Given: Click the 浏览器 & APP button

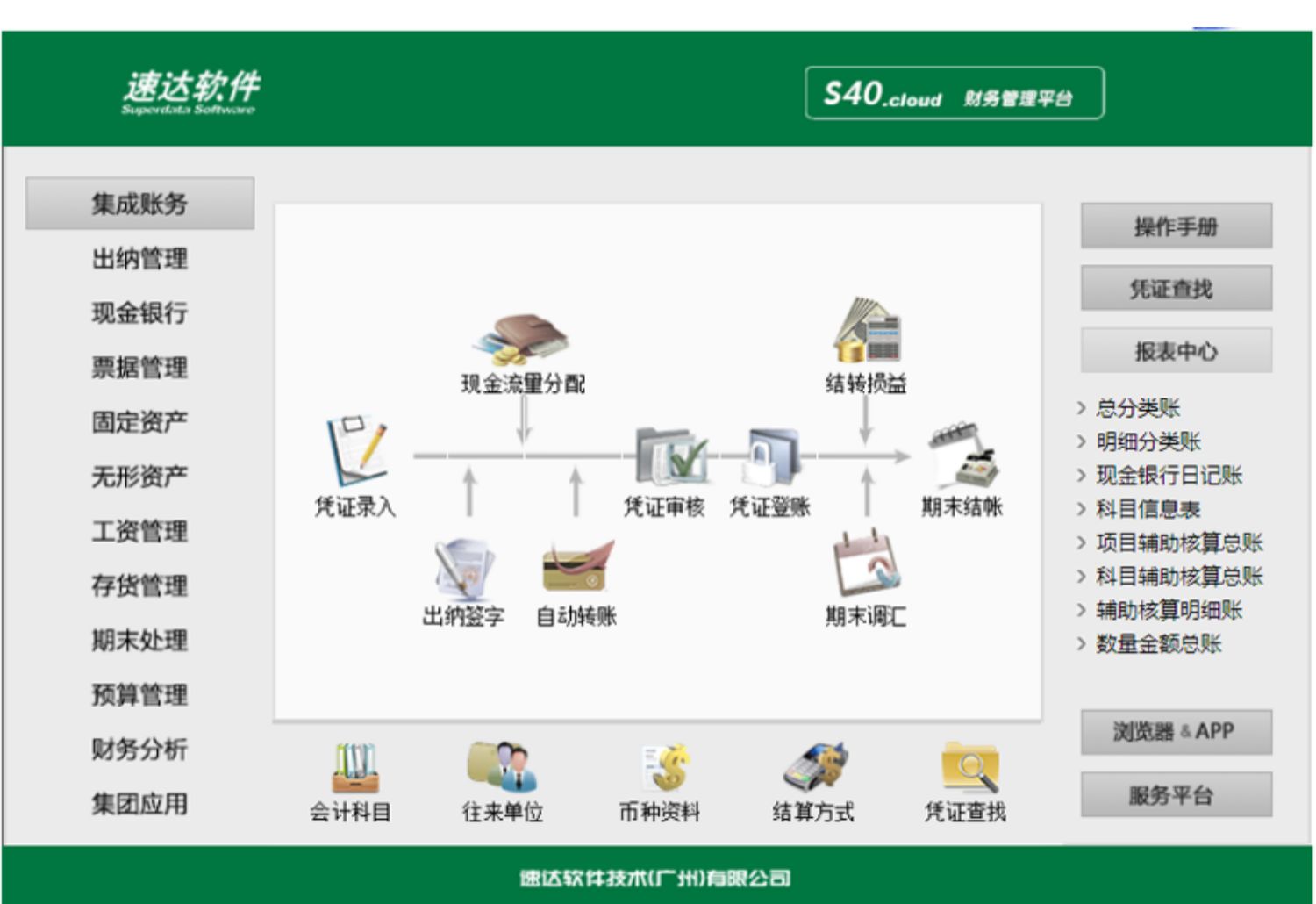Looking at the screenshot, I should [1177, 732].
